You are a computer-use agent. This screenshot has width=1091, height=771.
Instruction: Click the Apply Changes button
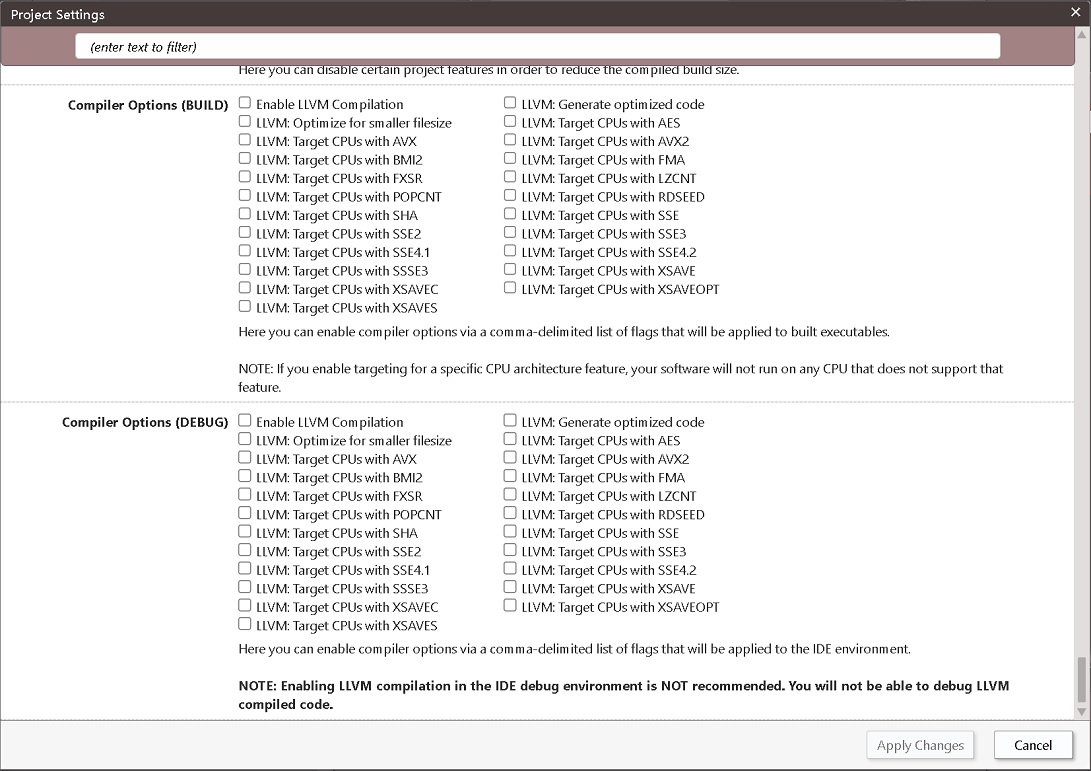pos(920,745)
